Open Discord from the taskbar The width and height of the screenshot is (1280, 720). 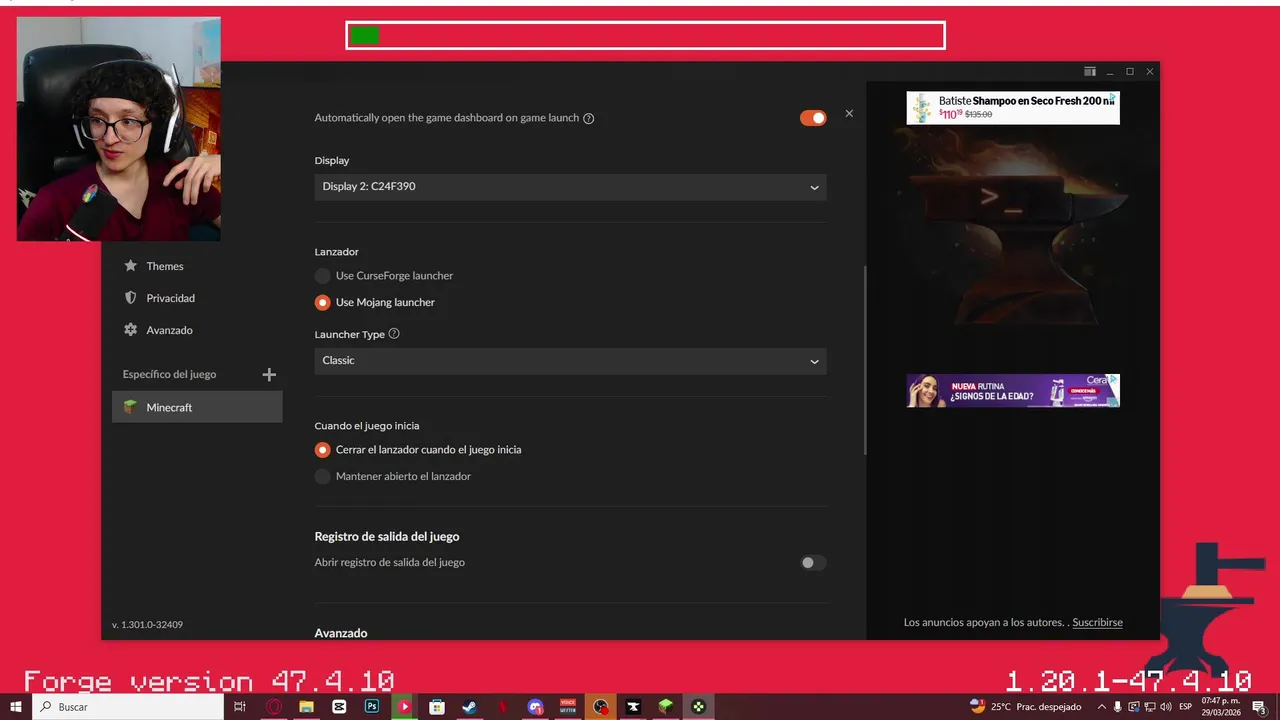pyautogui.click(x=535, y=707)
